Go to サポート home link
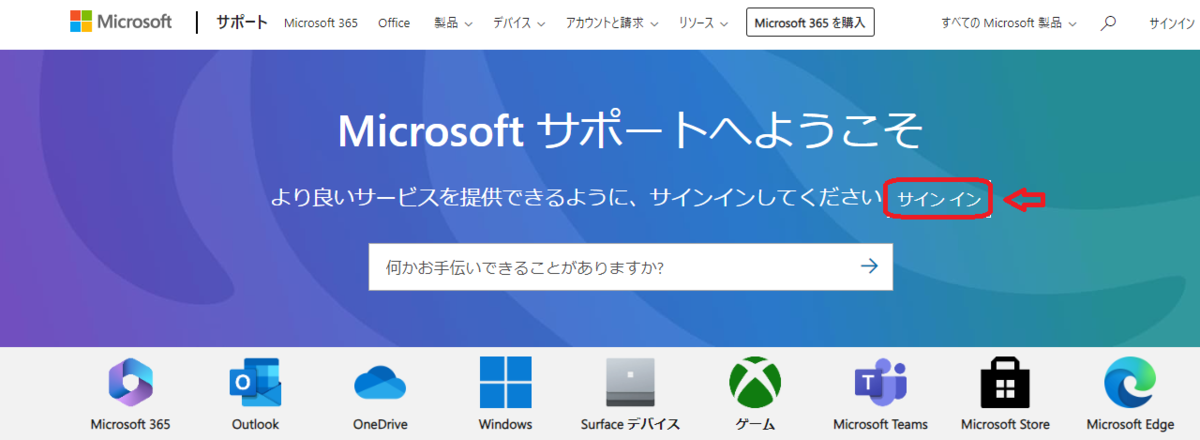The width and height of the screenshot is (1200, 440). point(242,22)
